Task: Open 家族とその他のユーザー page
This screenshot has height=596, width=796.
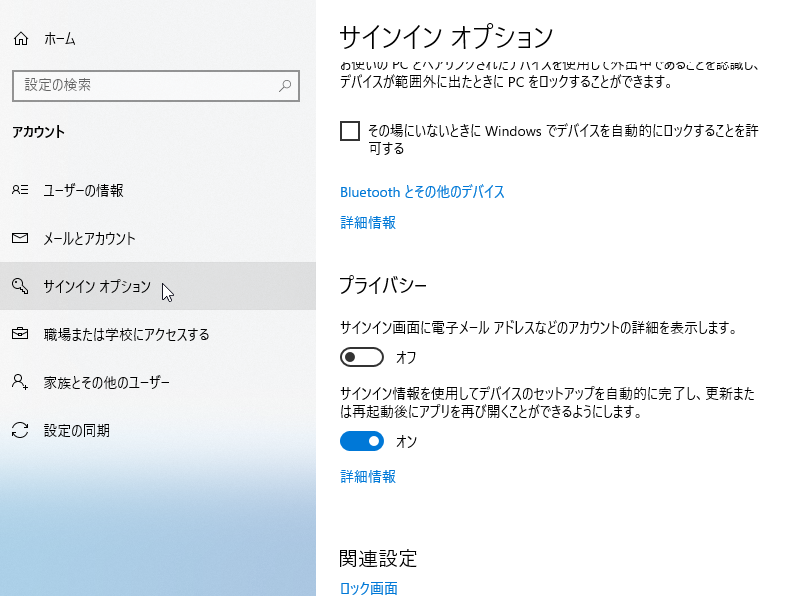Action: click(158, 382)
